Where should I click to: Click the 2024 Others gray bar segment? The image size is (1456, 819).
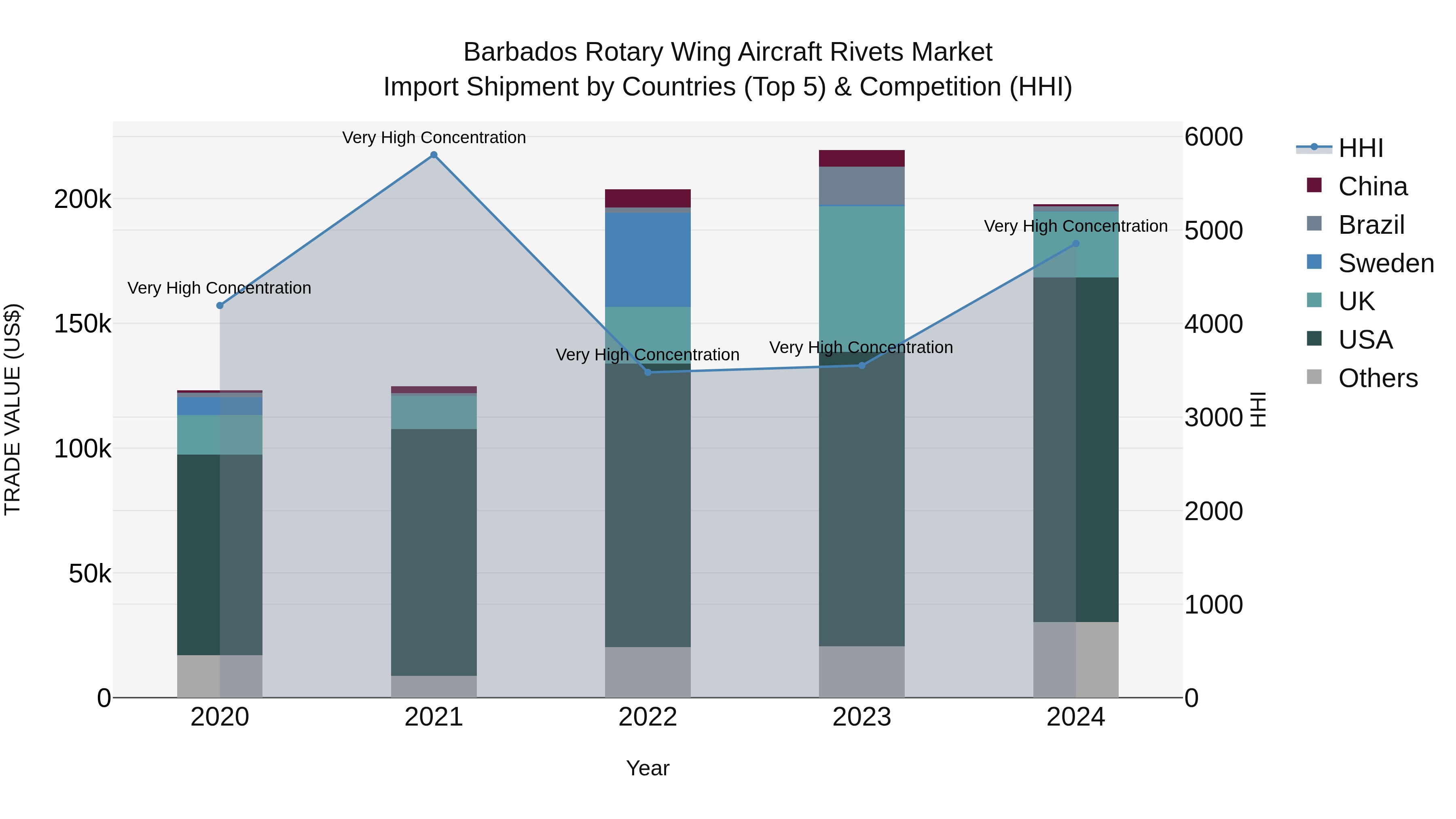pos(1075,660)
